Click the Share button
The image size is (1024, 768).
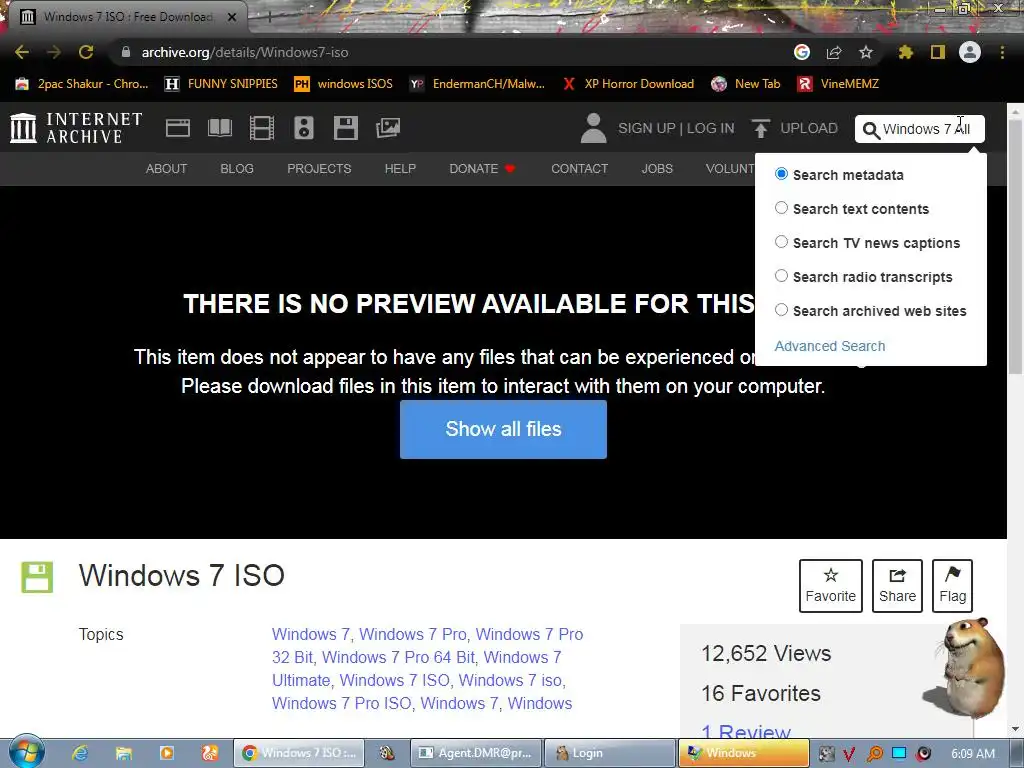coord(897,586)
